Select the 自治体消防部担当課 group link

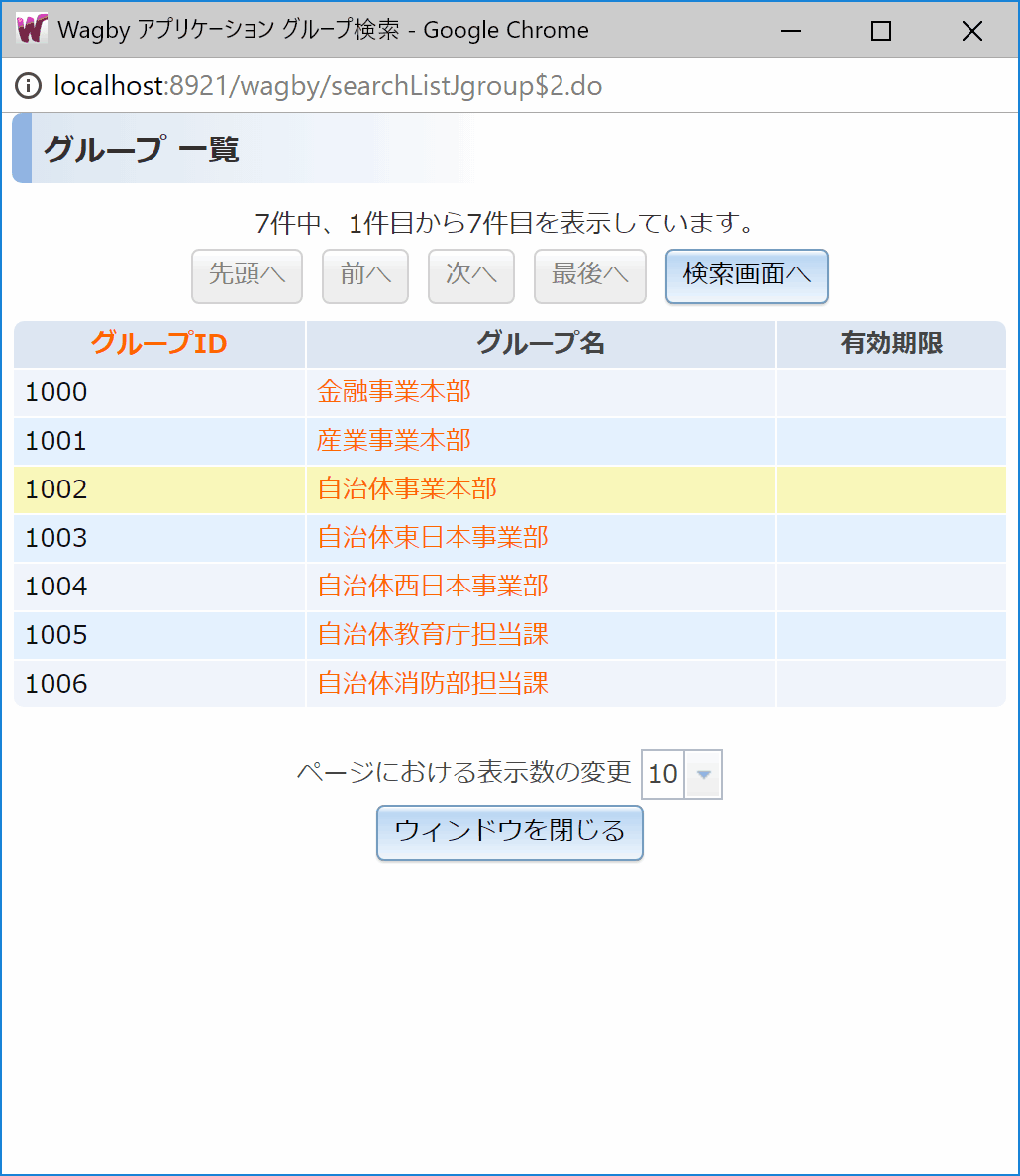(433, 684)
